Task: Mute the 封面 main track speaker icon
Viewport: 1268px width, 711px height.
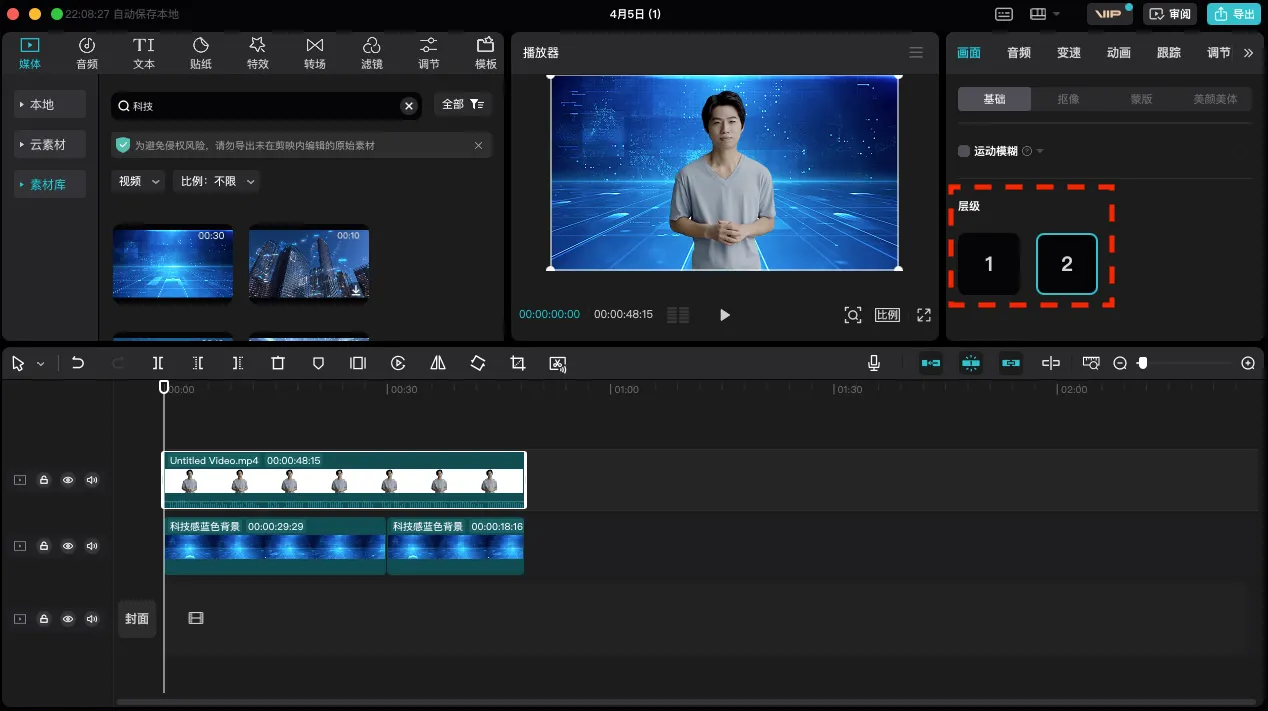Action: click(93, 619)
